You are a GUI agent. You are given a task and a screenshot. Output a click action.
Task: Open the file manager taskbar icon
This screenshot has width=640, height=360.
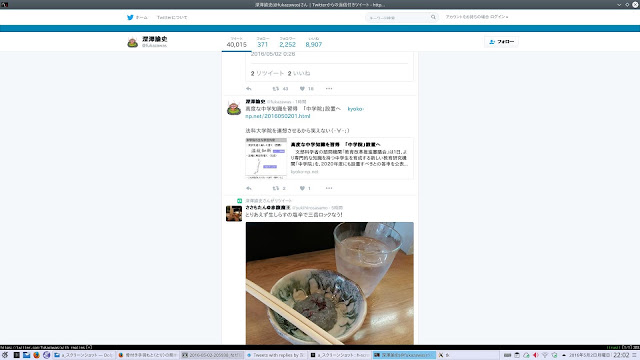27,355
